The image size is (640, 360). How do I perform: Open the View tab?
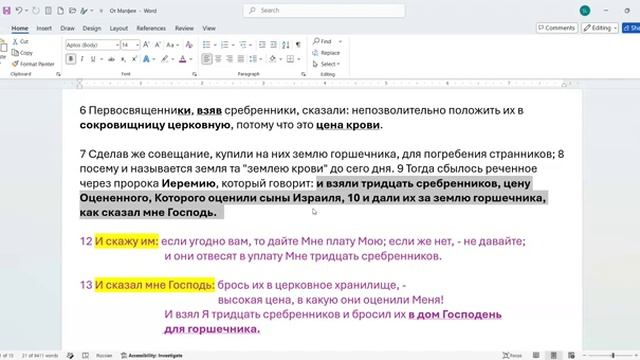pos(209,28)
